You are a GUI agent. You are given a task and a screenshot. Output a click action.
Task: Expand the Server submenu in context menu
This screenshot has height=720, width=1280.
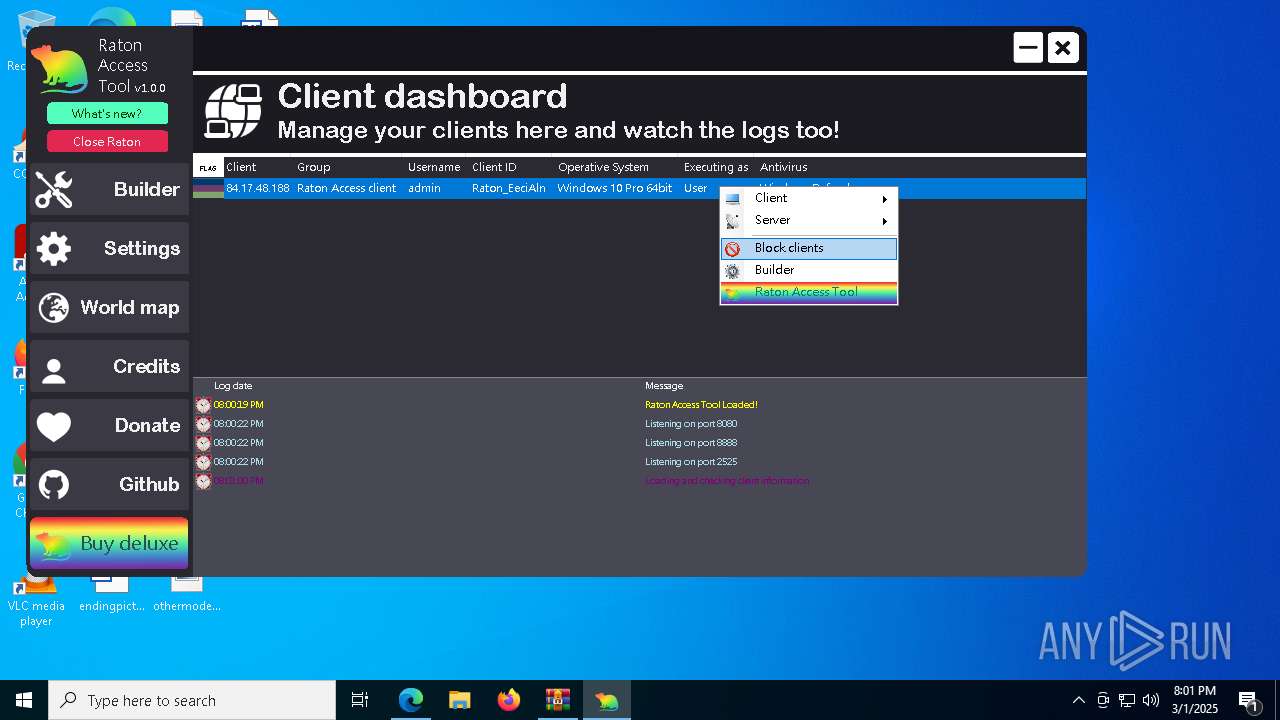(x=808, y=220)
